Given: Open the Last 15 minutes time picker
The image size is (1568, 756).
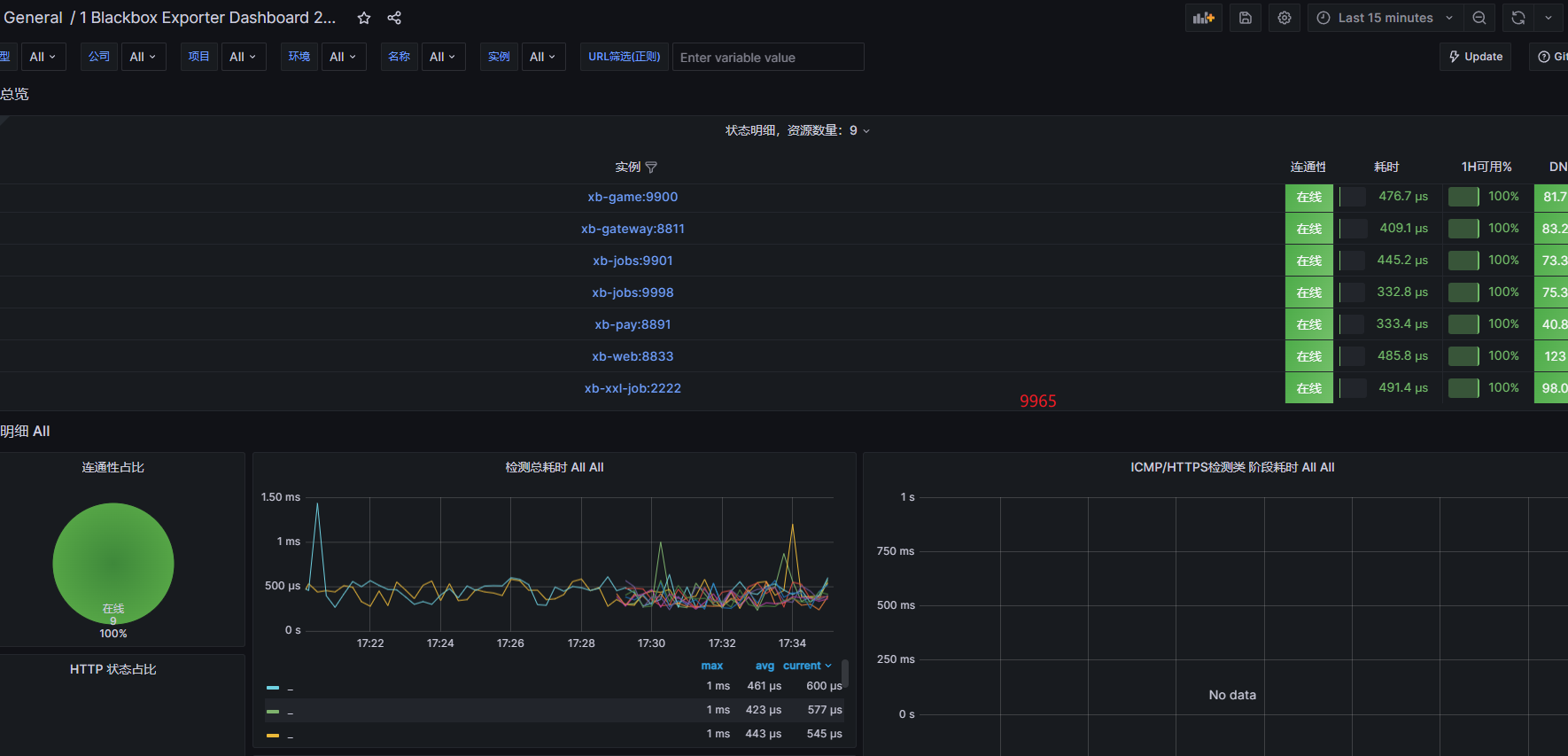Looking at the screenshot, I should (x=1385, y=18).
